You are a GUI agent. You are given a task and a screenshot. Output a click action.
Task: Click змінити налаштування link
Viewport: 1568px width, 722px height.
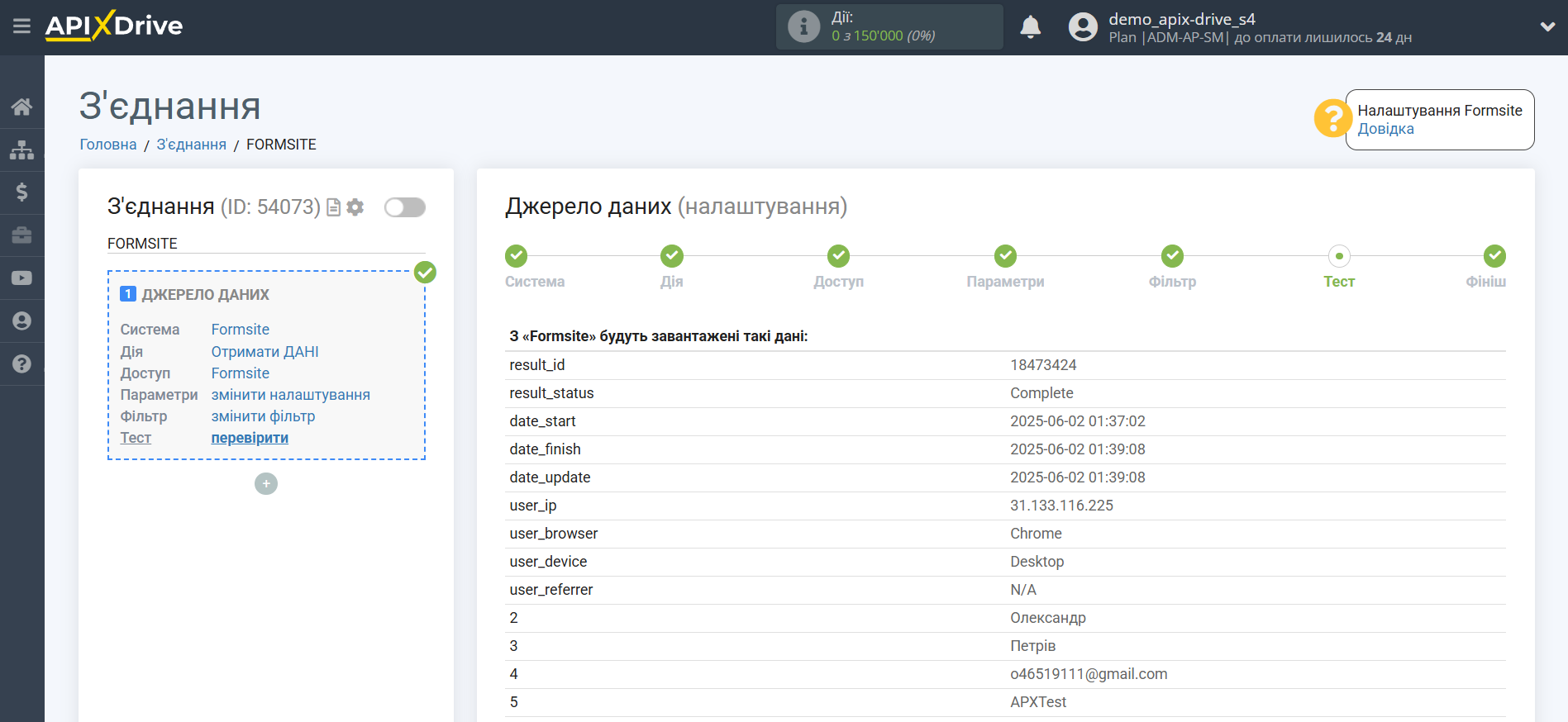click(291, 395)
